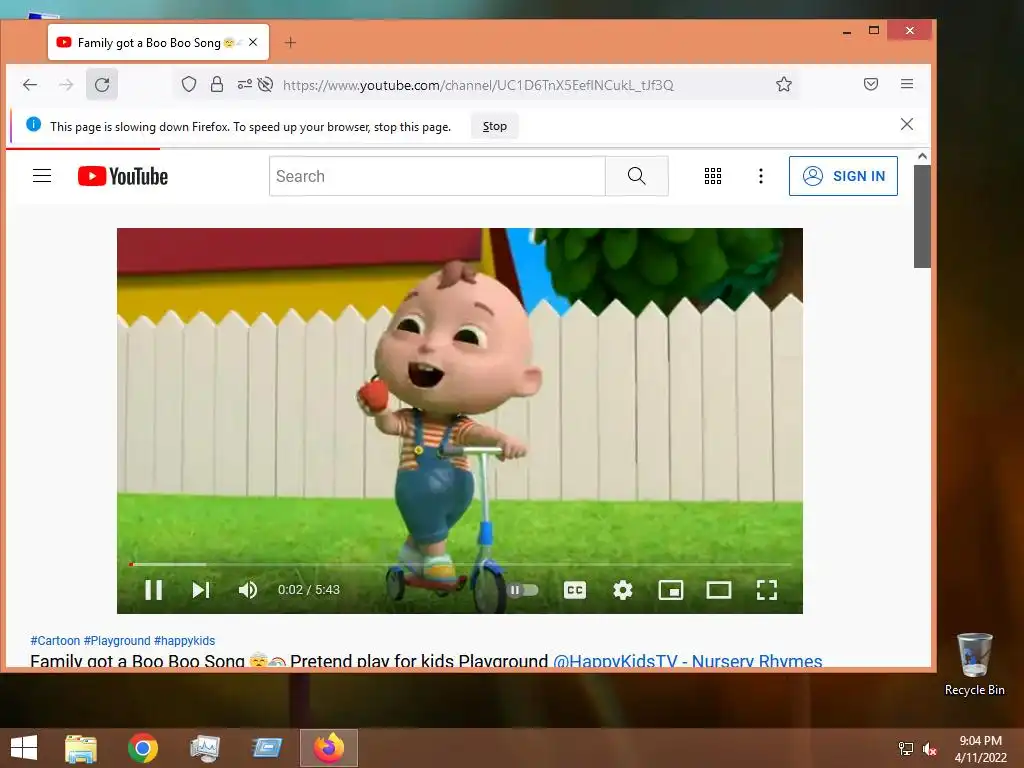The width and height of the screenshot is (1024, 768).
Task: Click the address bar URL
Action: tap(478, 85)
